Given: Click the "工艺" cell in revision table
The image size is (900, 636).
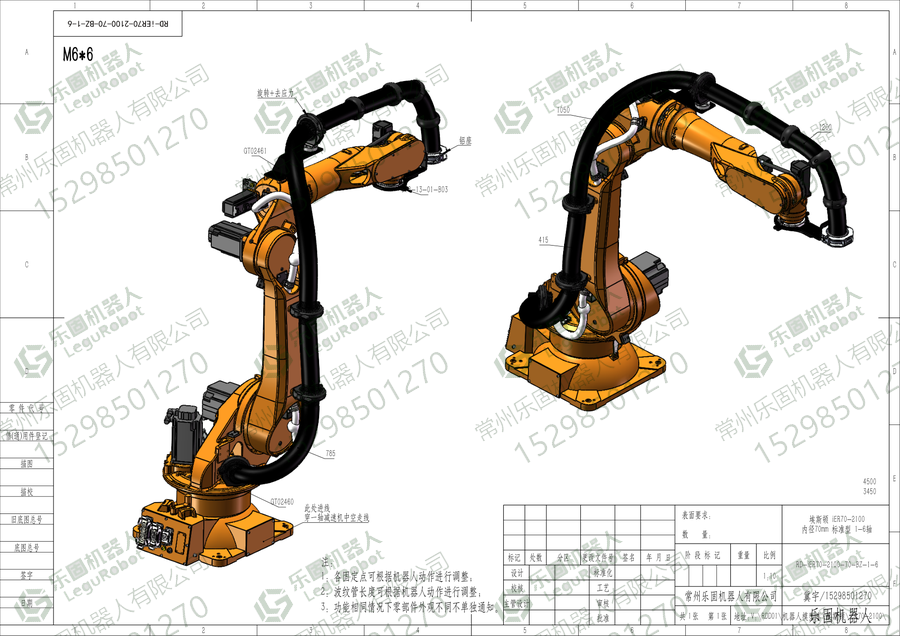Looking at the screenshot, I should click(x=603, y=588).
